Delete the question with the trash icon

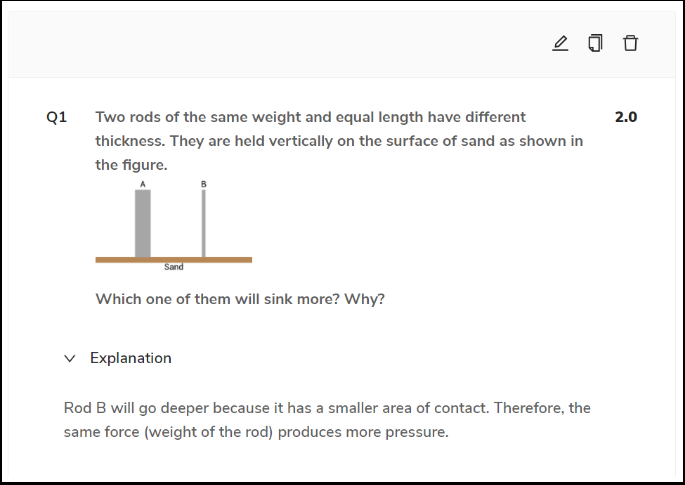tap(630, 43)
